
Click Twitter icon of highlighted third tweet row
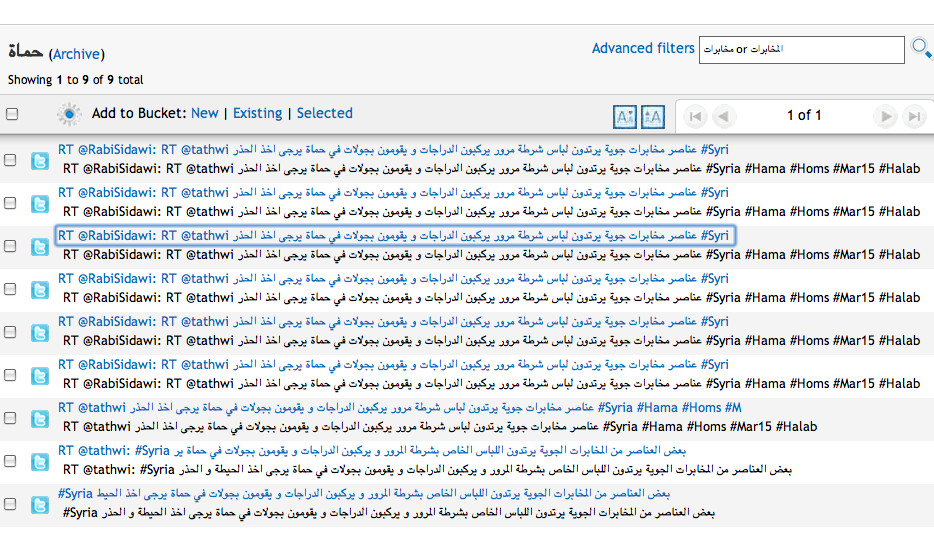coord(40,247)
